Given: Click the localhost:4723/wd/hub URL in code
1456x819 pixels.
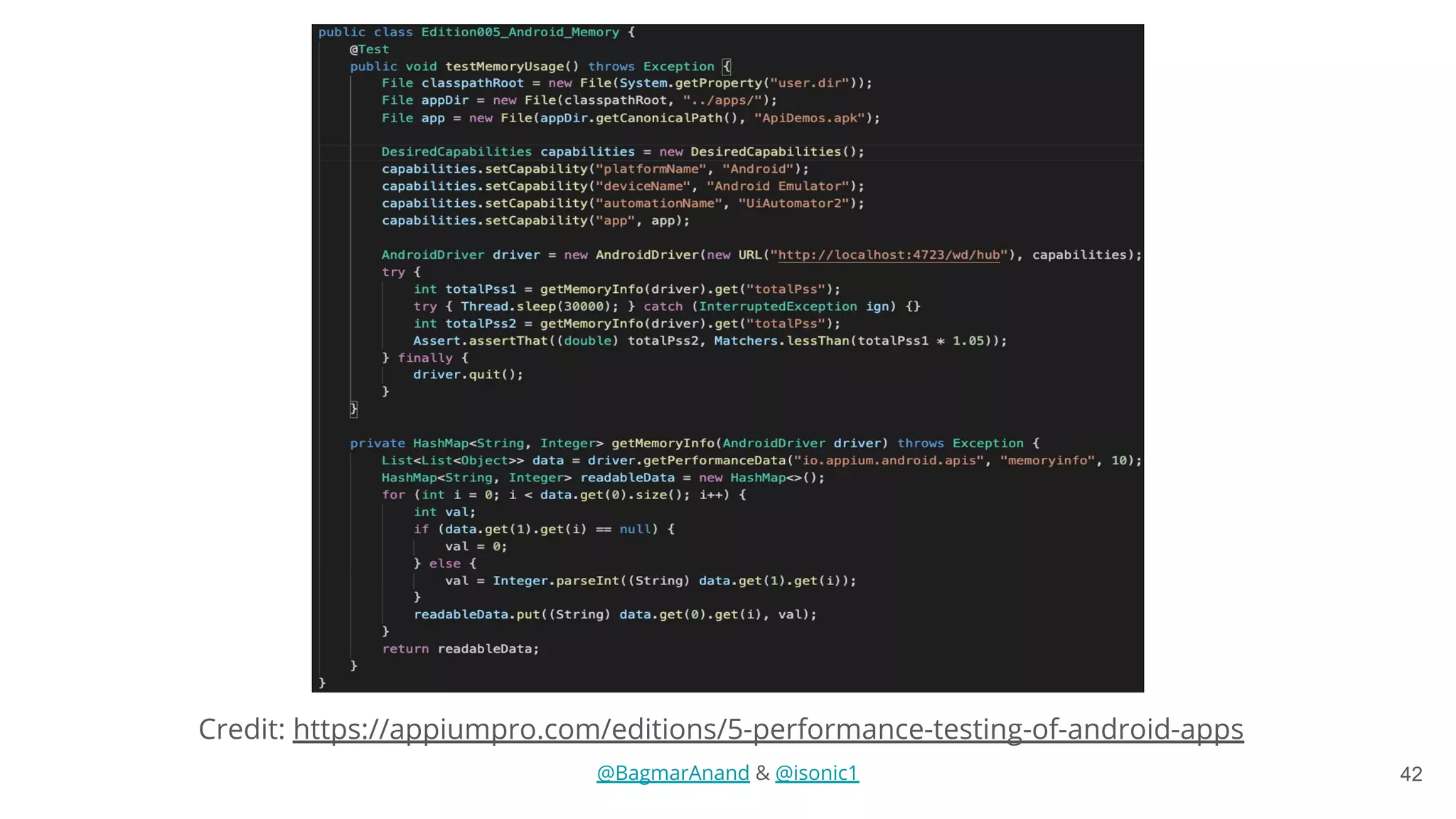Looking at the screenshot, I should click(x=889, y=255).
